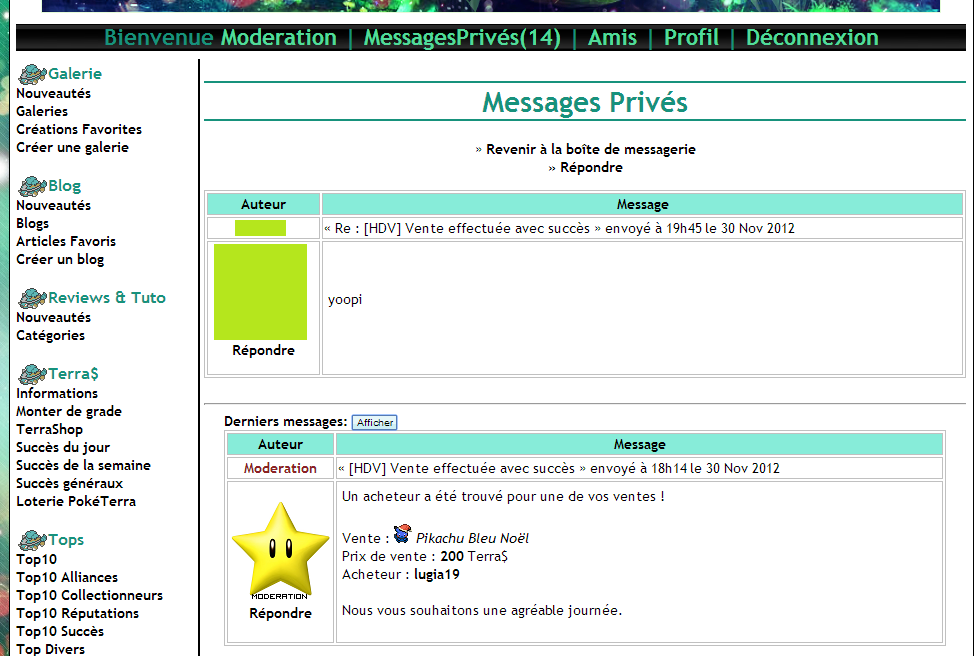Open Succès de la semaine
Screen dimensions: 974x656
(x=83, y=465)
